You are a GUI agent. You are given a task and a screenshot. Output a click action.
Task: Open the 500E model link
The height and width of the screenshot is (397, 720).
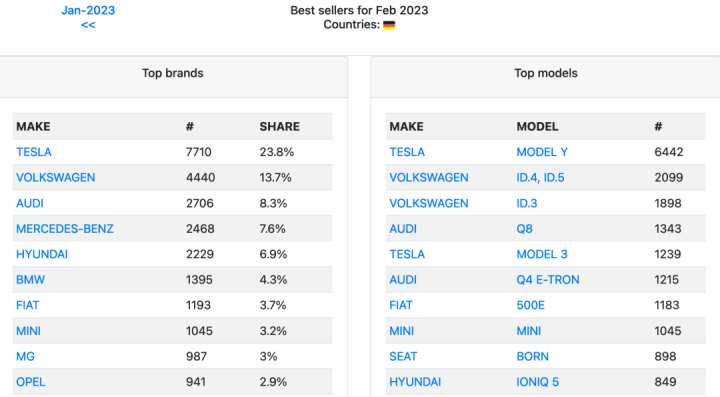pos(531,305)
